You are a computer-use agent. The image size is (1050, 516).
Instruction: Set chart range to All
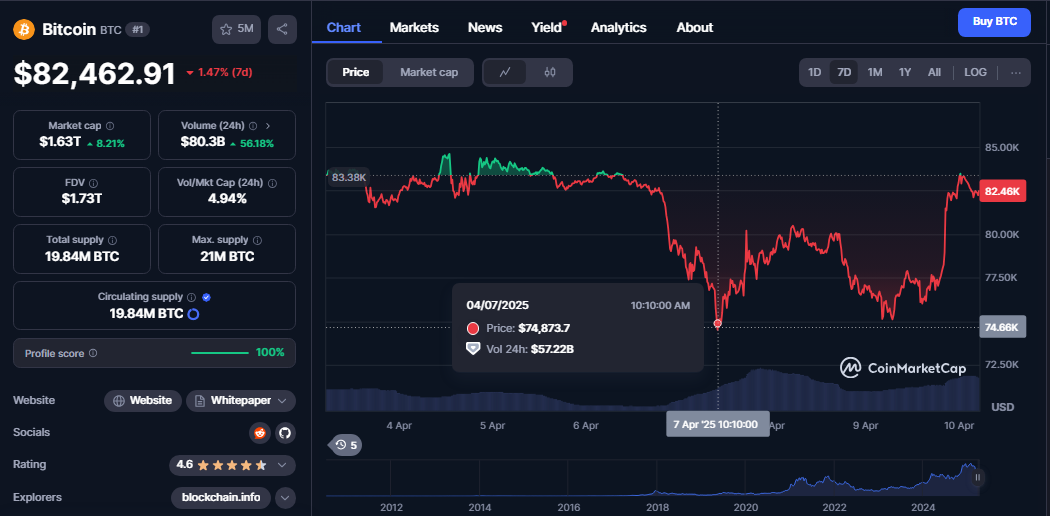point(934,72)
